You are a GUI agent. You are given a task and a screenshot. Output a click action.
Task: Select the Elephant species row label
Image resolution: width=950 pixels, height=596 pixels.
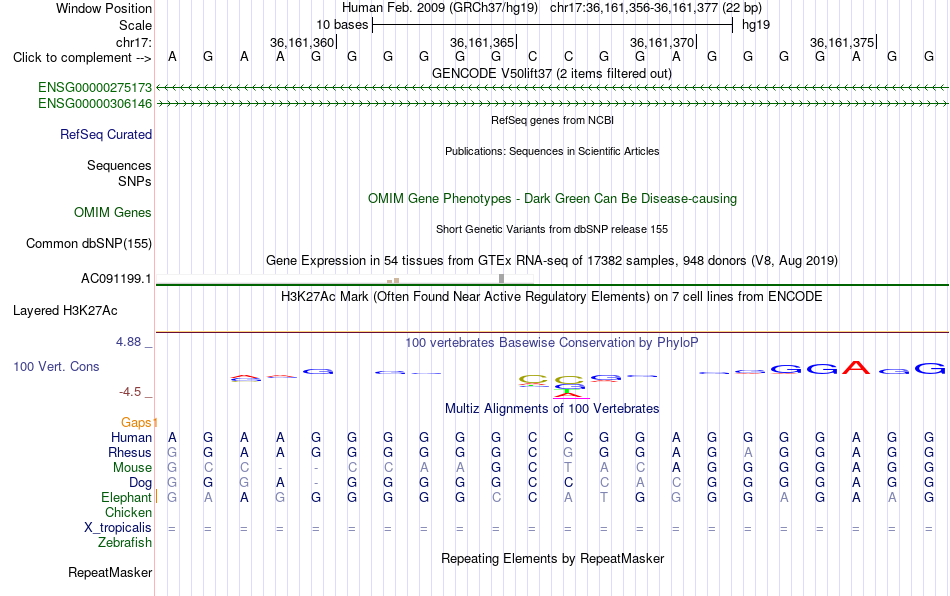(127, 497)
